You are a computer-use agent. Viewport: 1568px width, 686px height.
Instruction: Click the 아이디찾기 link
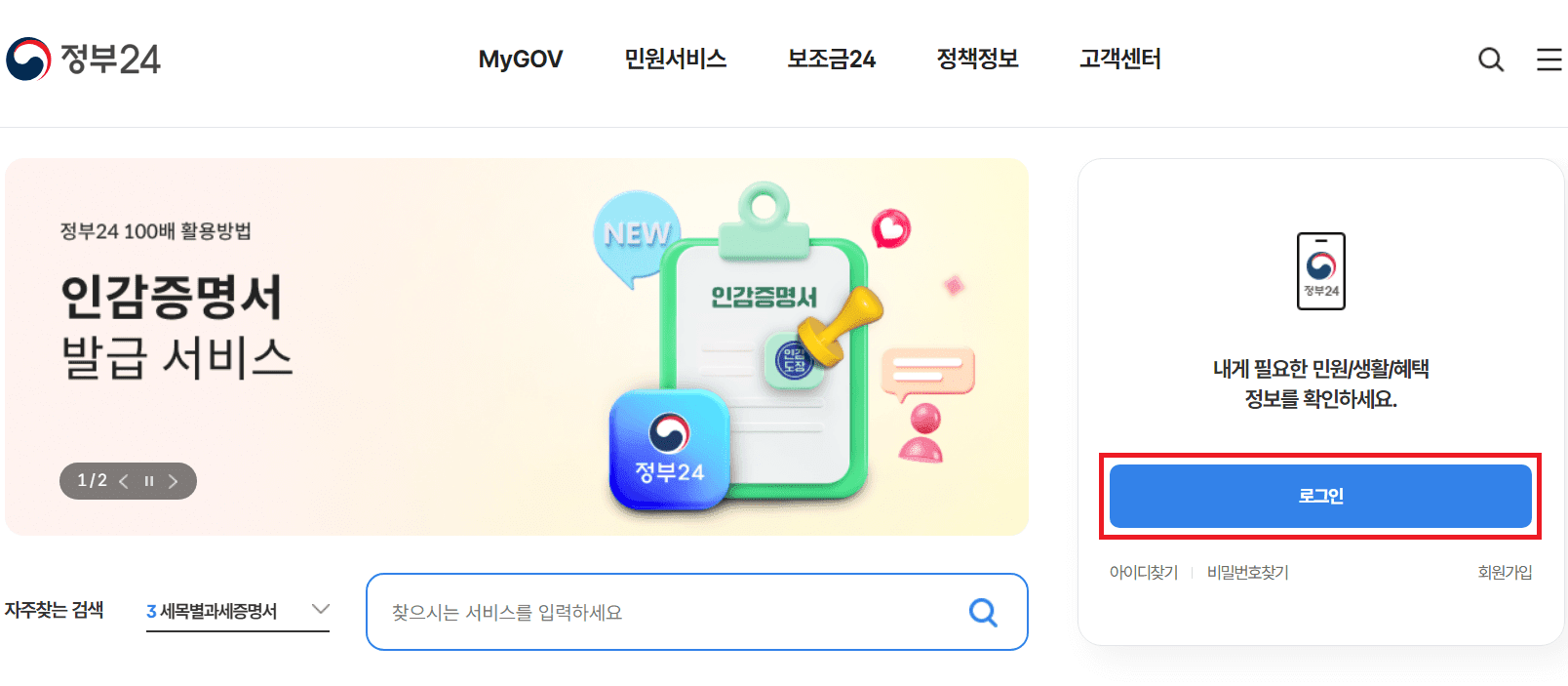pyautogui.click(x=1144, y=573)
